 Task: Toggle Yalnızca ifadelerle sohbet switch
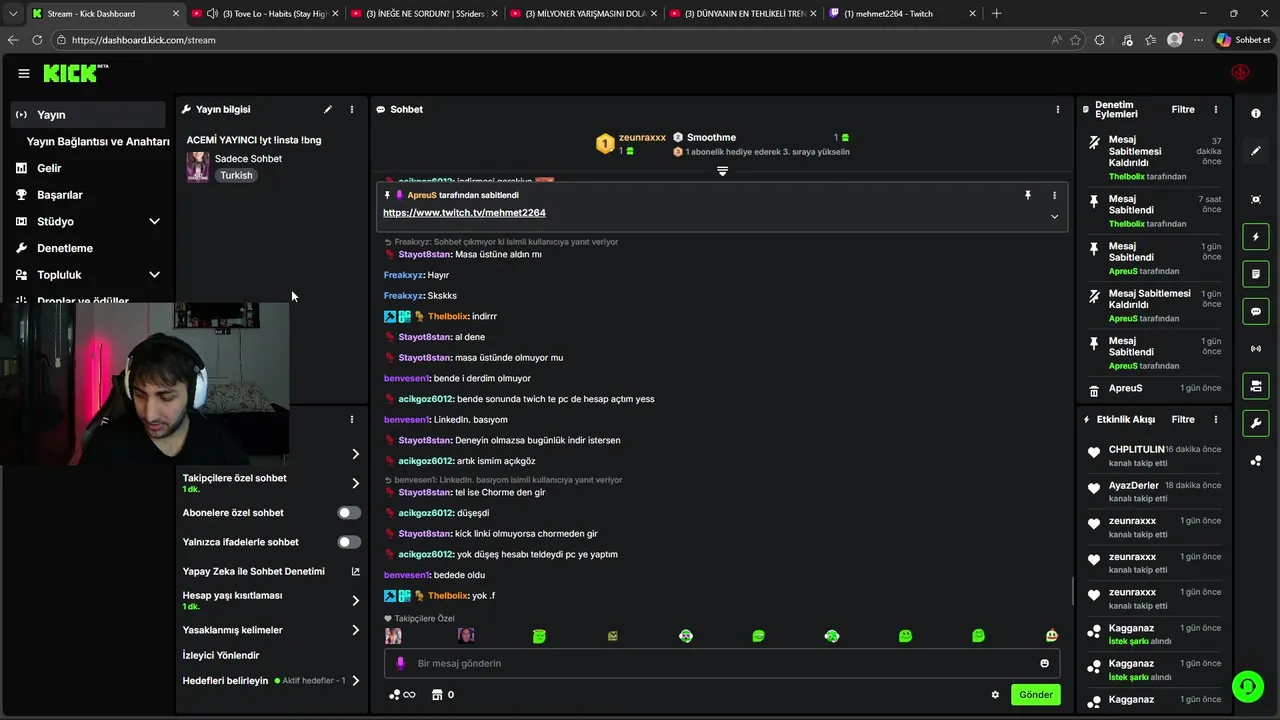[349, 542]
